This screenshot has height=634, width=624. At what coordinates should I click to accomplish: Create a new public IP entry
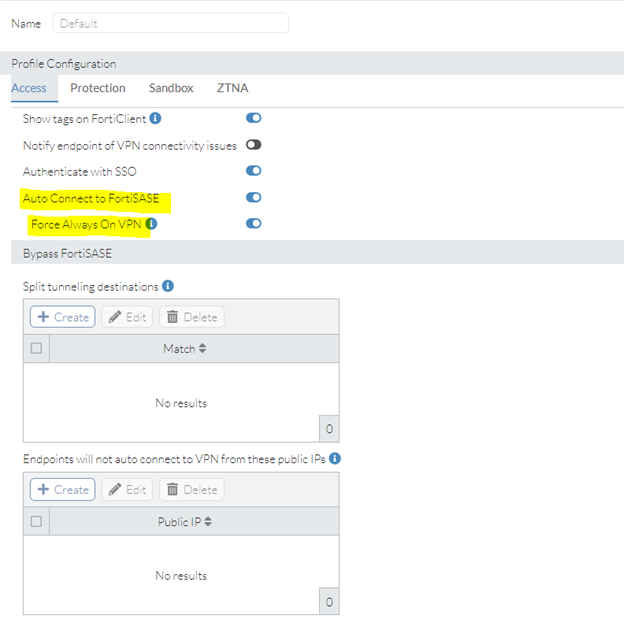[62, 490]
